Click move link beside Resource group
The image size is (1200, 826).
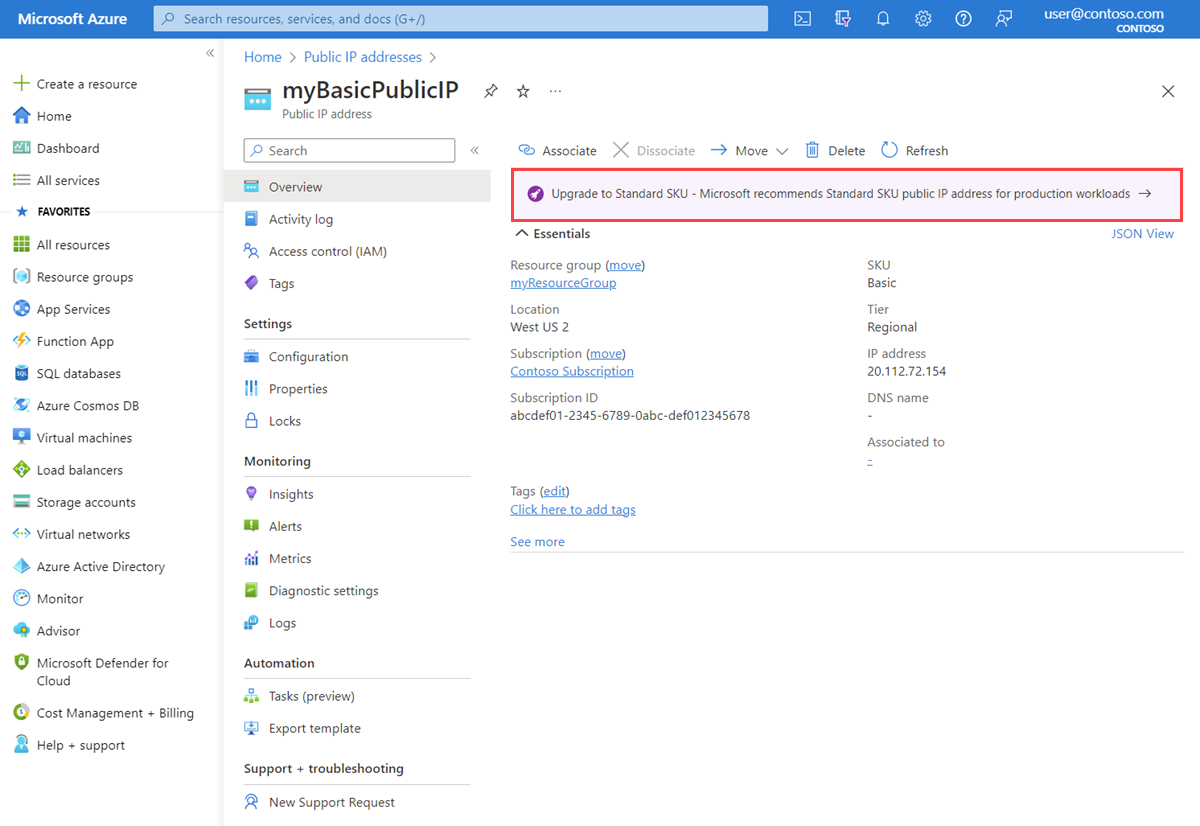(625, 265)
